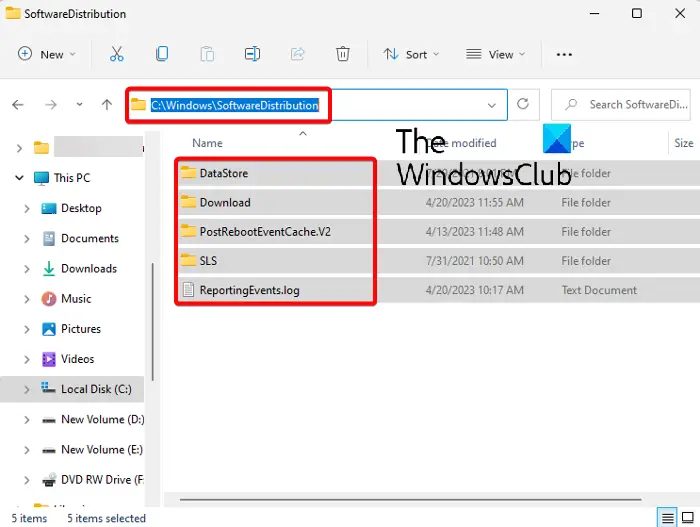Select This PC in navigation pane
The width and height of the screenshot is (700, 527).
click(x=72, y=178)
